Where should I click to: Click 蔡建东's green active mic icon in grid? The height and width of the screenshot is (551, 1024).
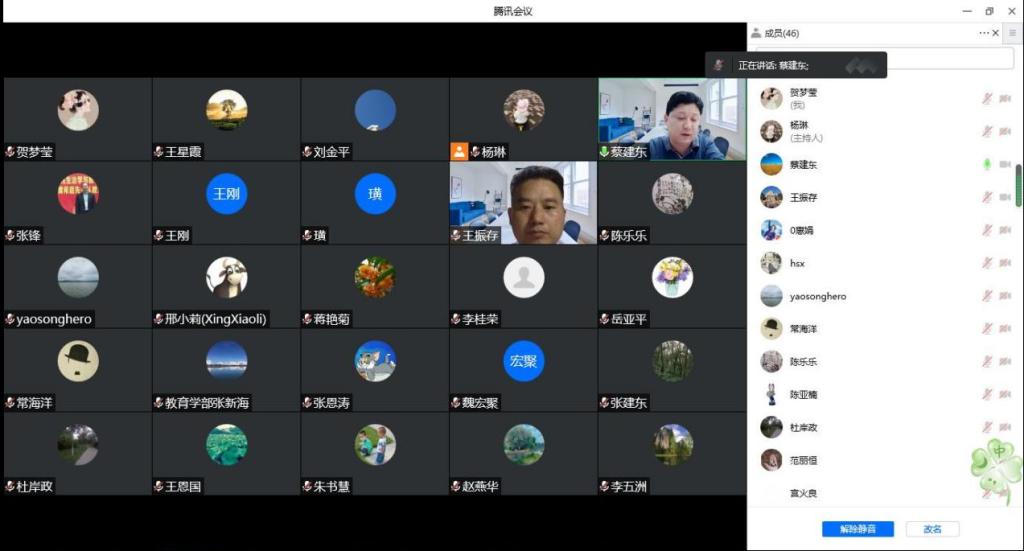click(605, 152)
